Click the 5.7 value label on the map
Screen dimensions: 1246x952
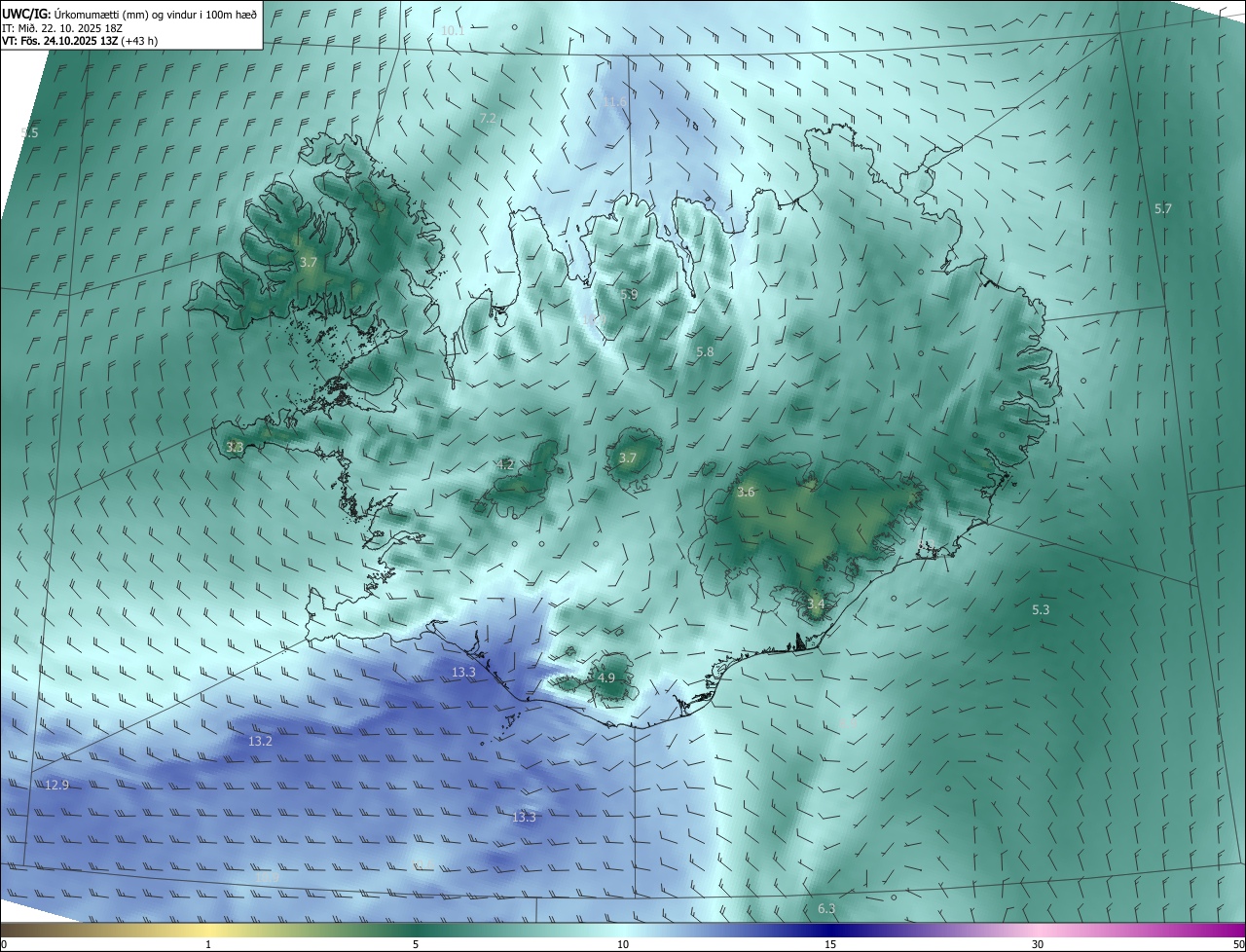[1163, 208]
